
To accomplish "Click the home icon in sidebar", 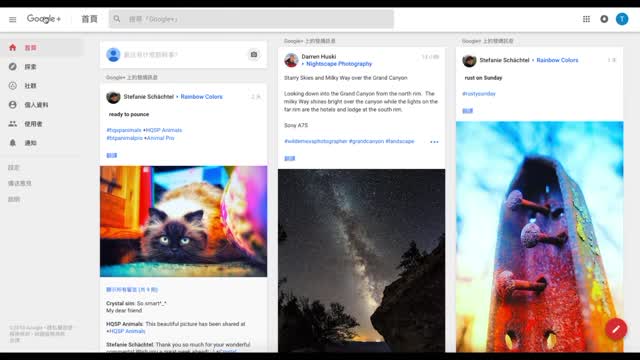I will tap(13, 48).
